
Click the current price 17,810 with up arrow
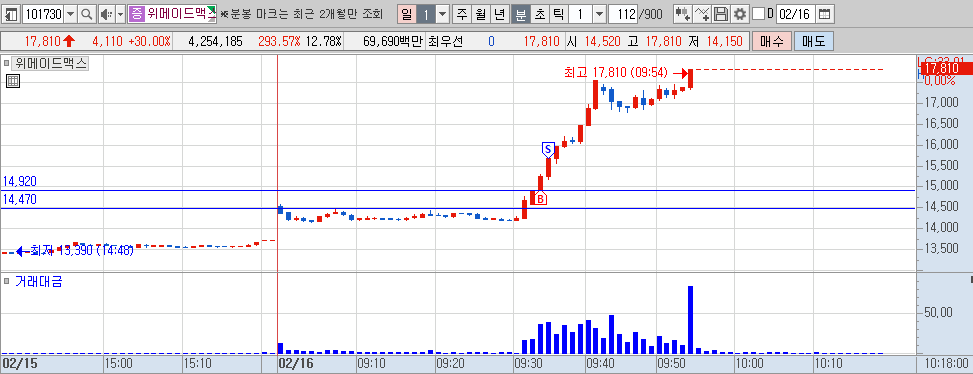(x=50, y=42)
